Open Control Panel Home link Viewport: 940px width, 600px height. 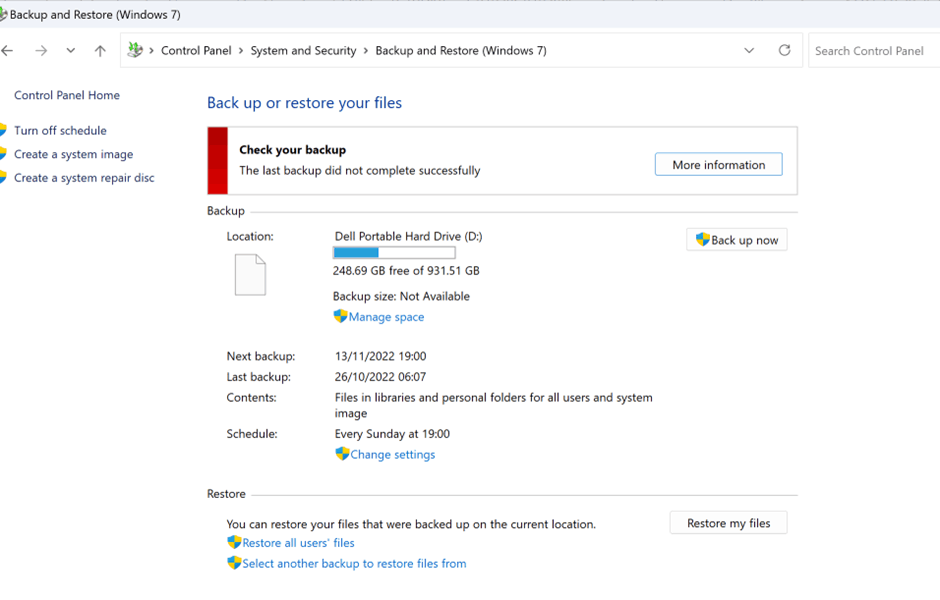67,95
